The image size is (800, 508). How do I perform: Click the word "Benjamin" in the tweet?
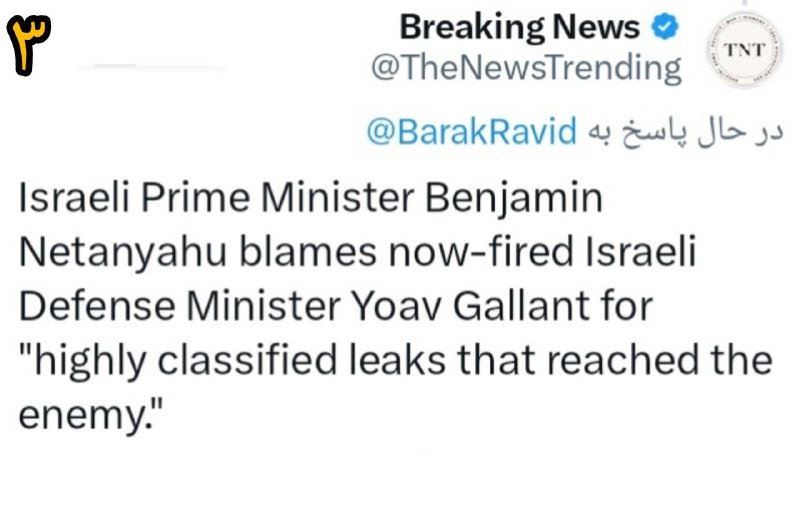[x=514, y=199]
